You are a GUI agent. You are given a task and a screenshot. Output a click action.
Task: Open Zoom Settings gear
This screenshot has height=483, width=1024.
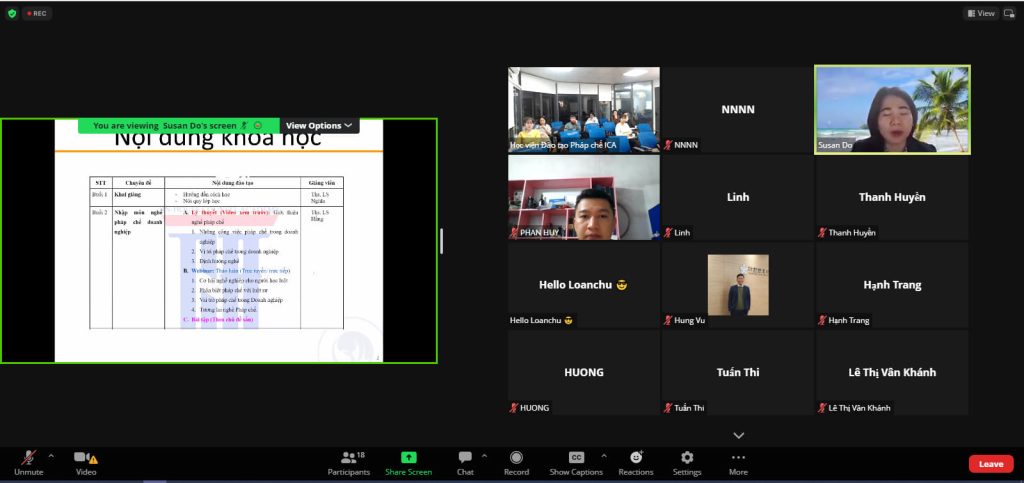(x=687, y=458)
